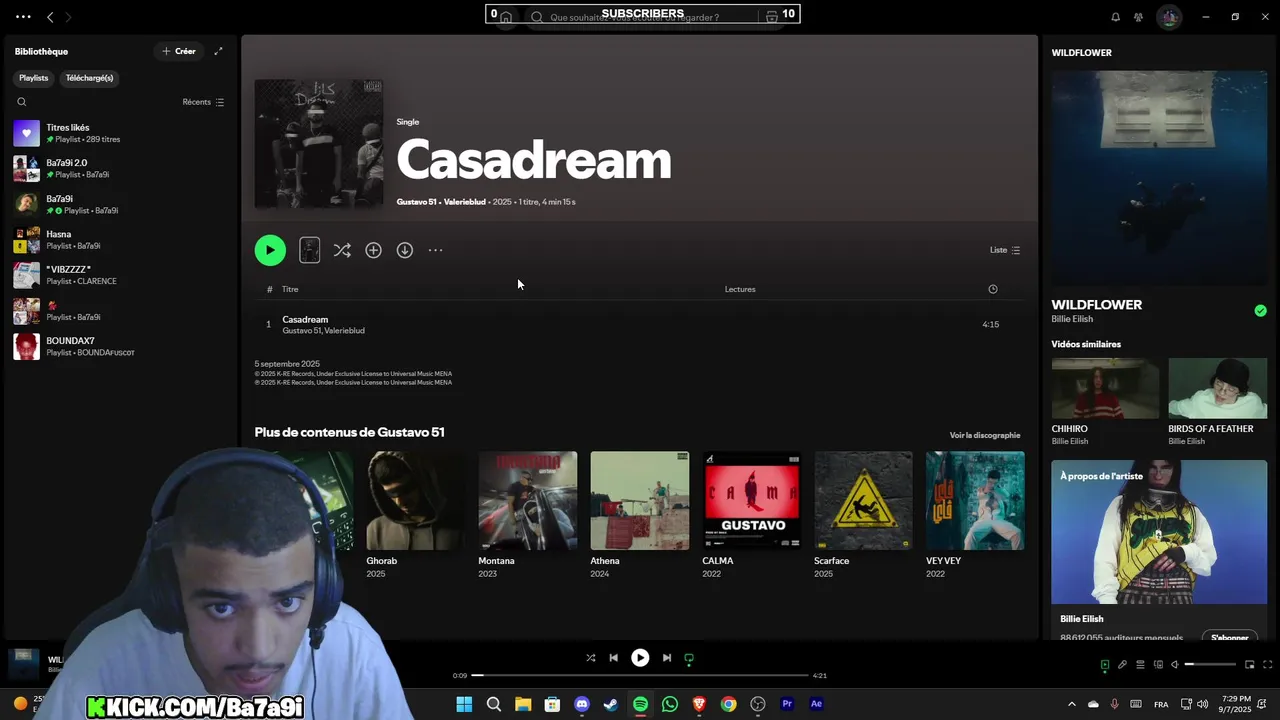
Task: Open artist Valerieblud link under title
Action: tap(465, 202)
